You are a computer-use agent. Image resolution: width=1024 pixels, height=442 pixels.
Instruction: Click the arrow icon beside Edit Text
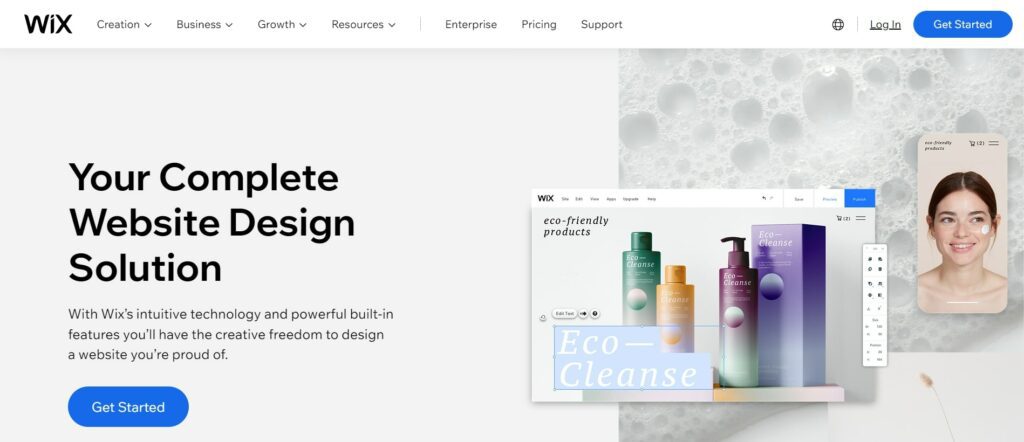[x=583, y=314]
